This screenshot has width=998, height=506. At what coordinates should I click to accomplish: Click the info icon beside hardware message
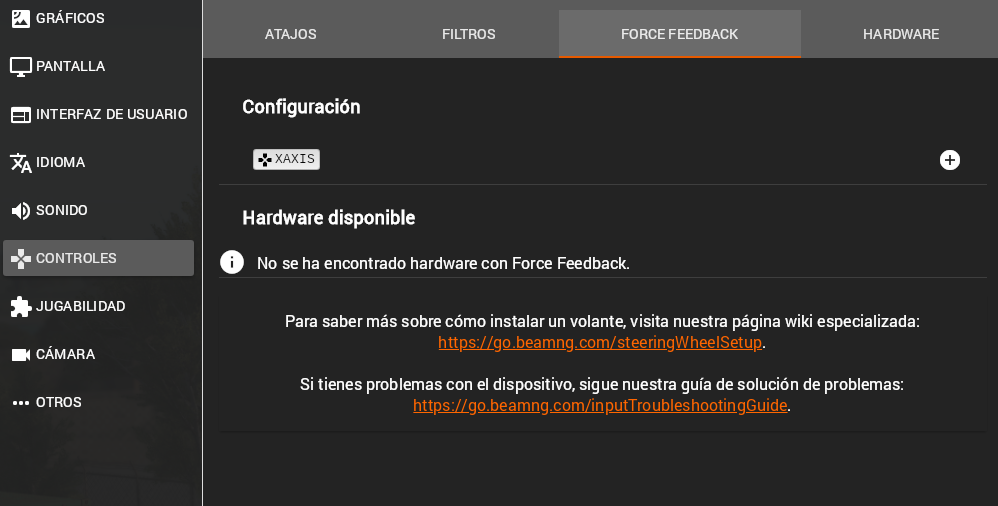click(x=232, y=262)
